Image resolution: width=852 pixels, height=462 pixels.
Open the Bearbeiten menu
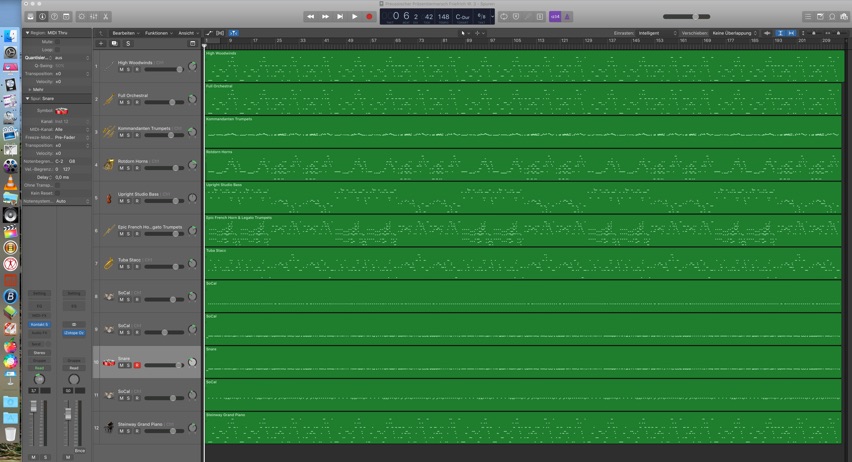click(x=126, y=33)
